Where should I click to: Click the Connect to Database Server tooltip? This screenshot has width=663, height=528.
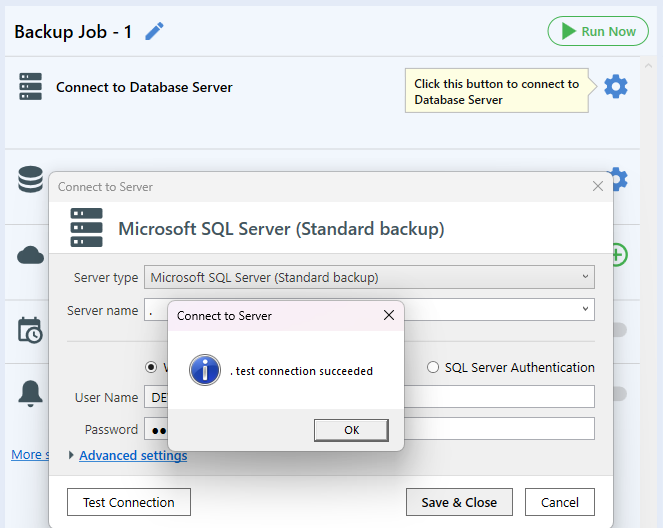tap(497, 91)
